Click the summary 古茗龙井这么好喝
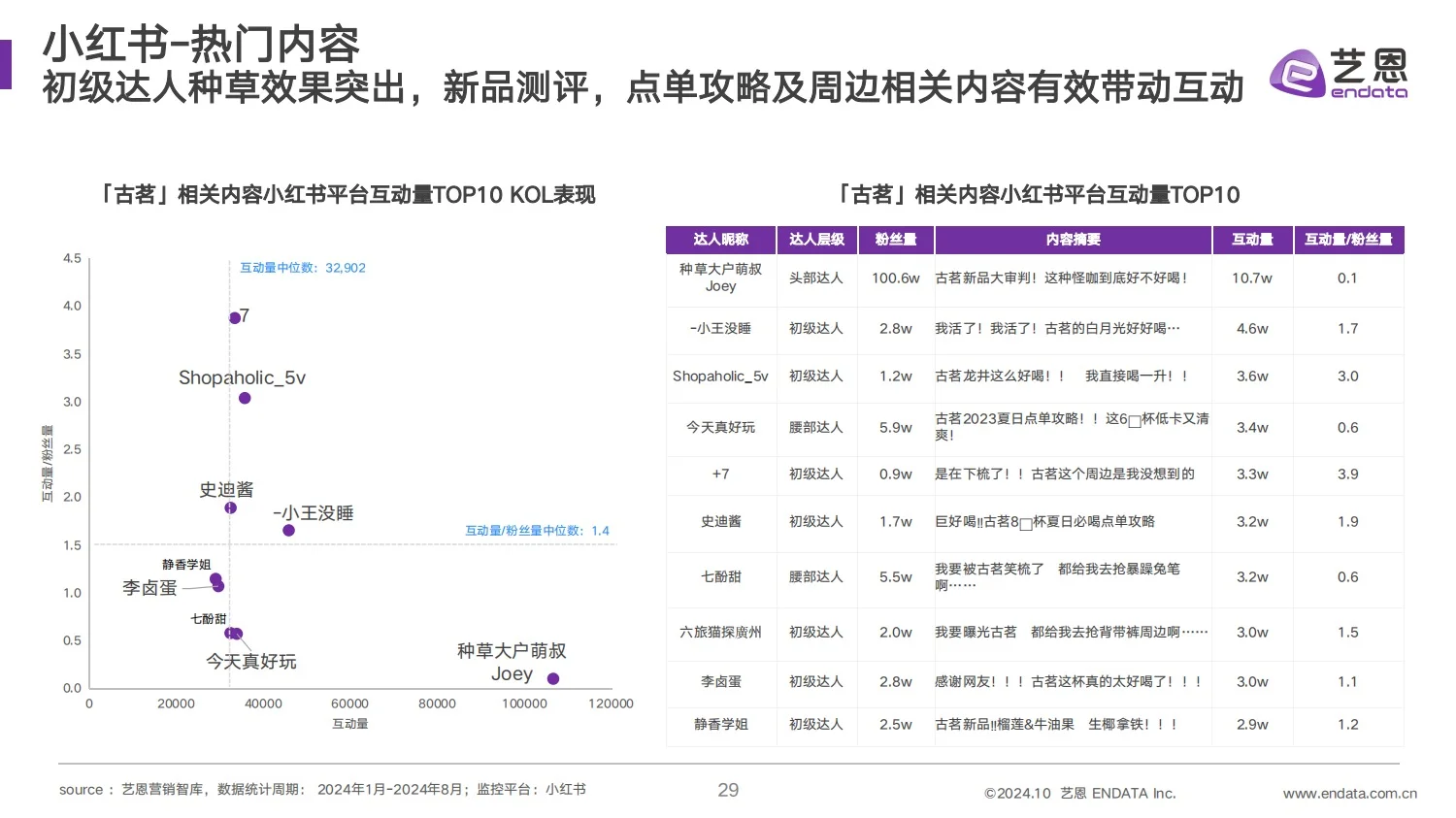Image resolution: width=1456 pixels, height=818 pixels. [x=1061, y=376]
